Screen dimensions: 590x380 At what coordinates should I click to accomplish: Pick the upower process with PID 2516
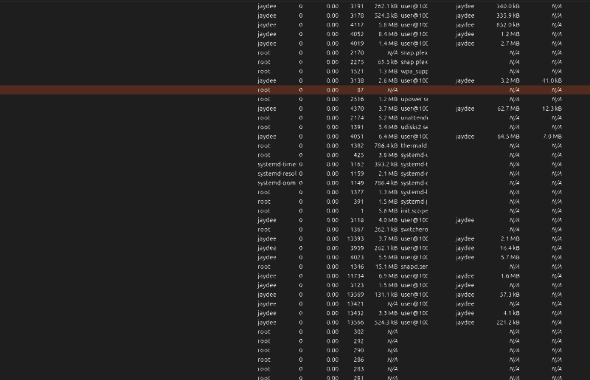295,99
